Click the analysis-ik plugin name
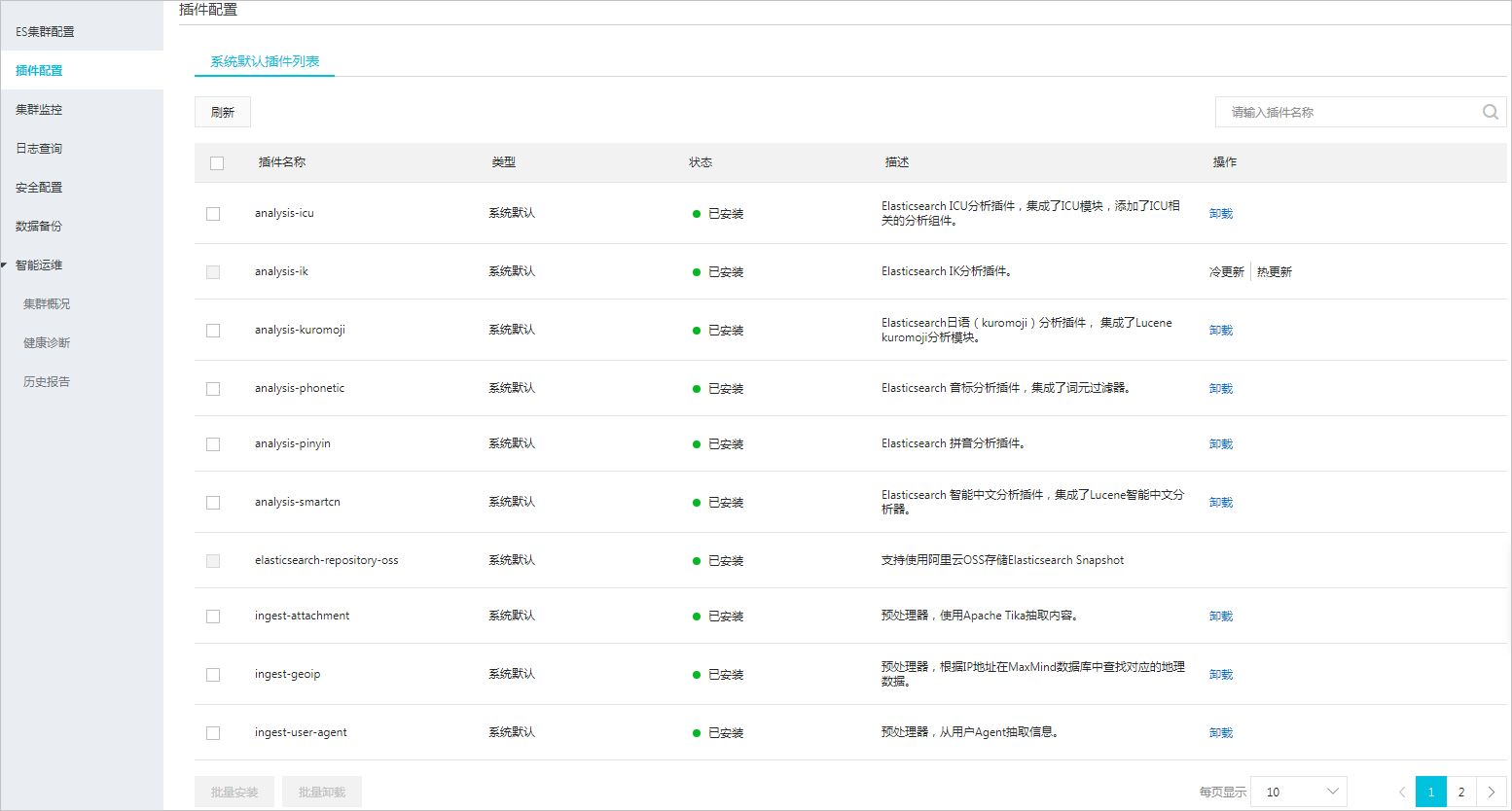The height and width of the screenshot is (811, 1512). click(281, 271)
